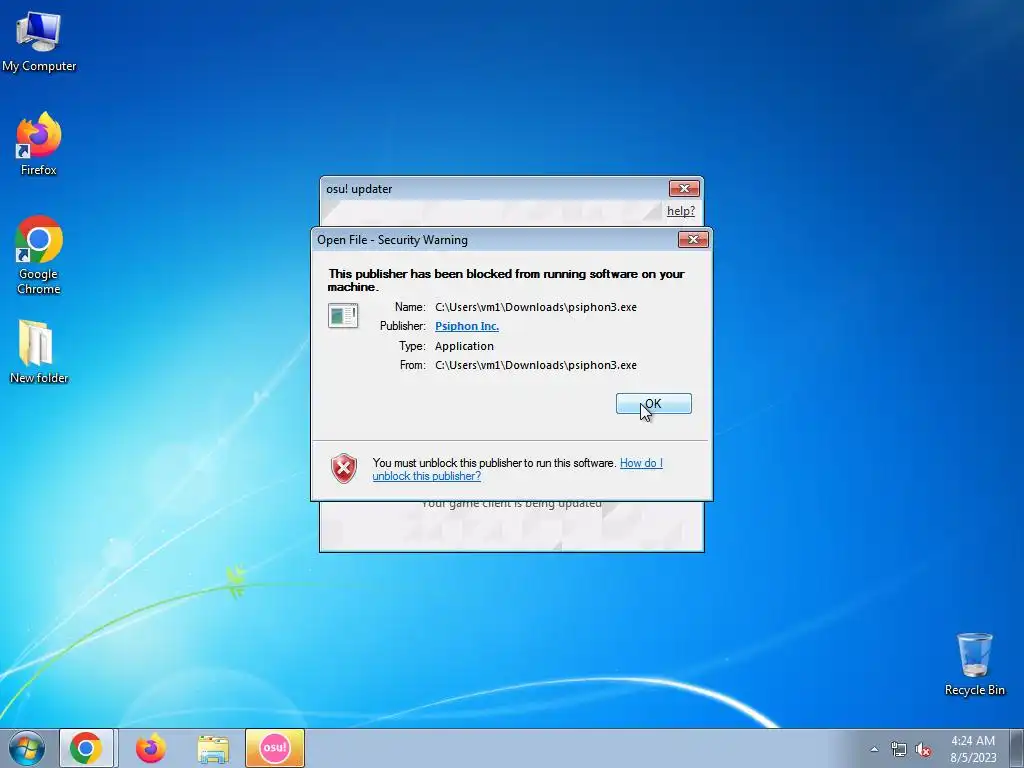Screen dimensions: 1024x768
Task: Close the Open File Security Warning dialog
Action: click(x=693, y=240)
